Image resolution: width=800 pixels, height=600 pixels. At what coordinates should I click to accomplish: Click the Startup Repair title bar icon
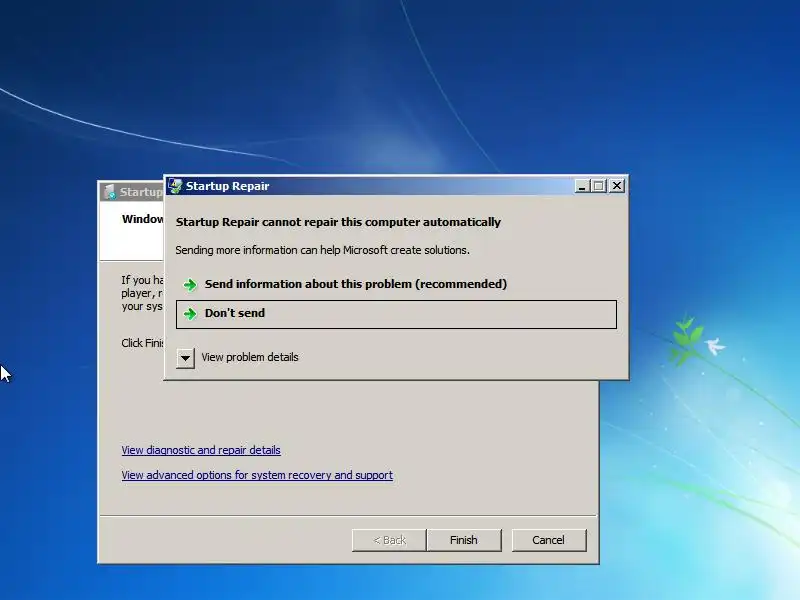pyautogui.click(x=175, y=186)
